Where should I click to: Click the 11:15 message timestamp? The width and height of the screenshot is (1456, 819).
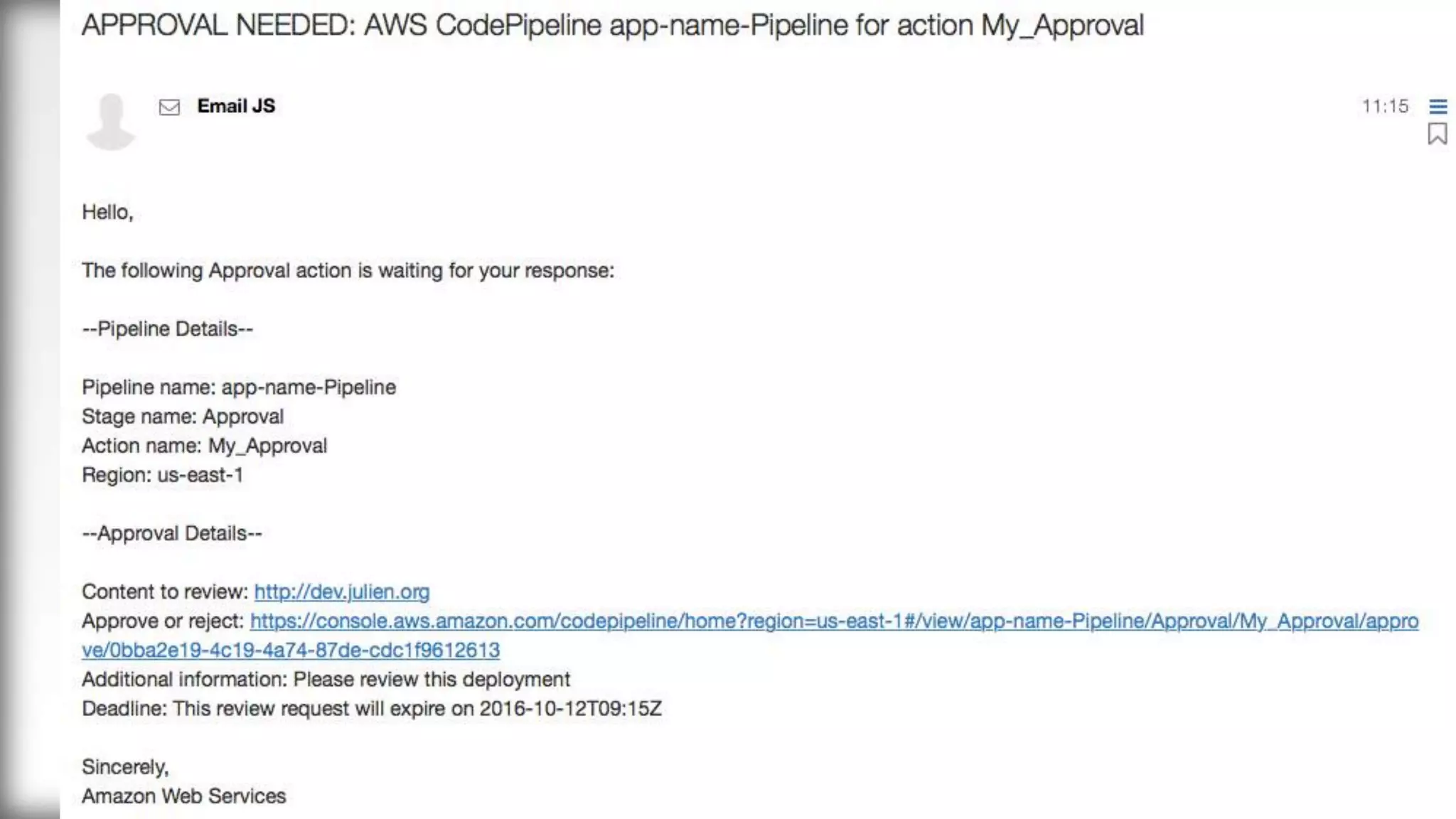click(1384, 107)
